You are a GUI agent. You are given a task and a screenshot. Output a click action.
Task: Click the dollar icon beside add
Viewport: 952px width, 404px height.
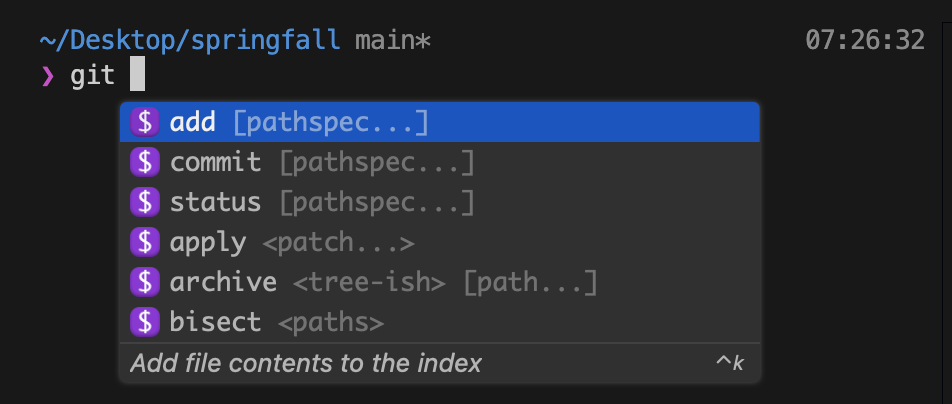click(x=145, y=122)
